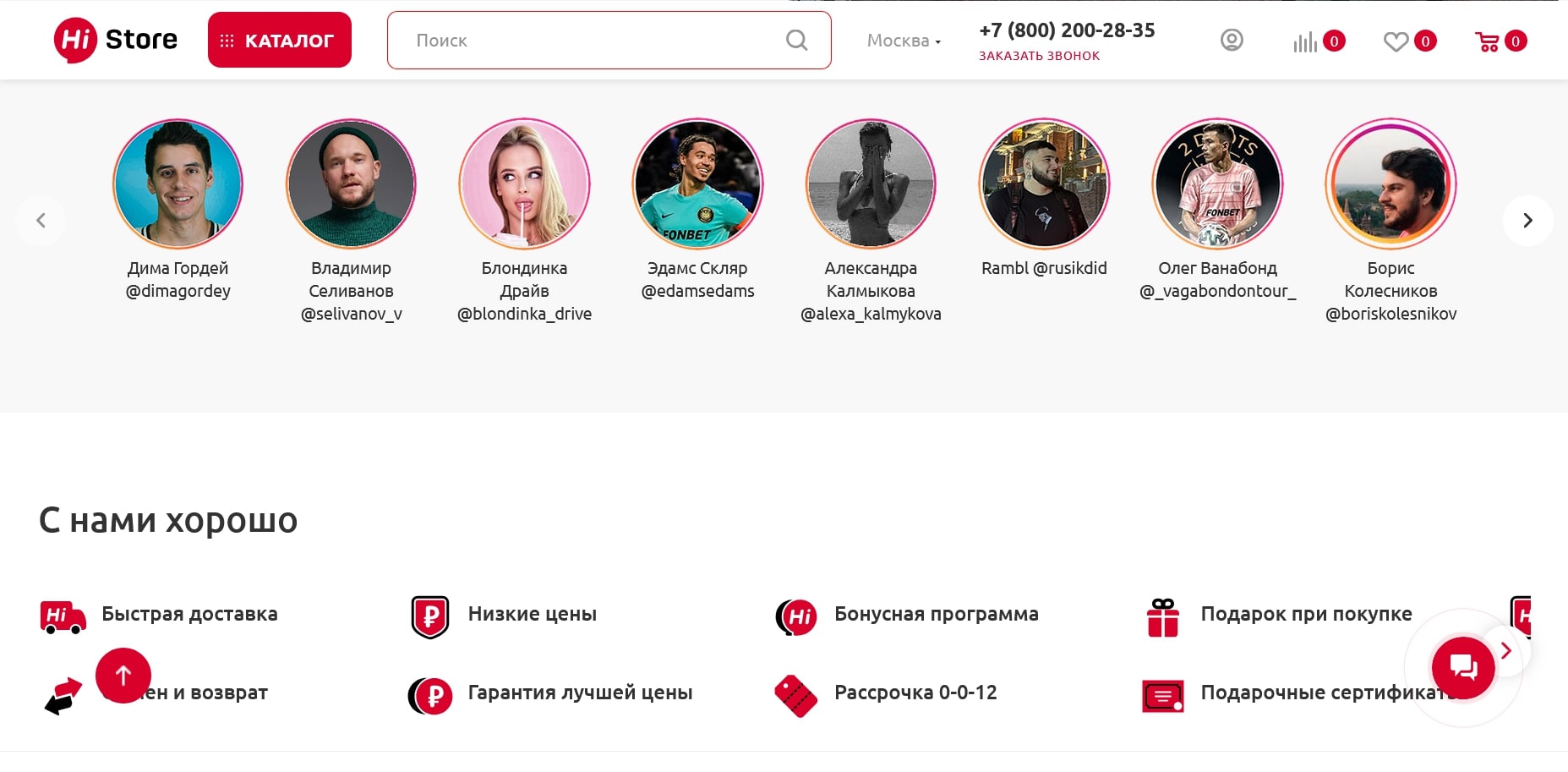
Task: Open the Каталог menu button
Action: click(x=280, y=40)
